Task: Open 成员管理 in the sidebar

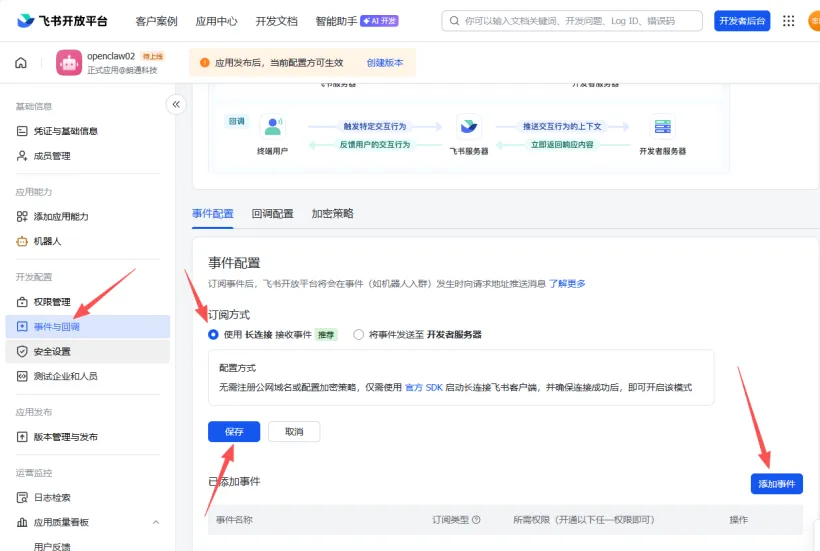Action: [x=88, y=156]
